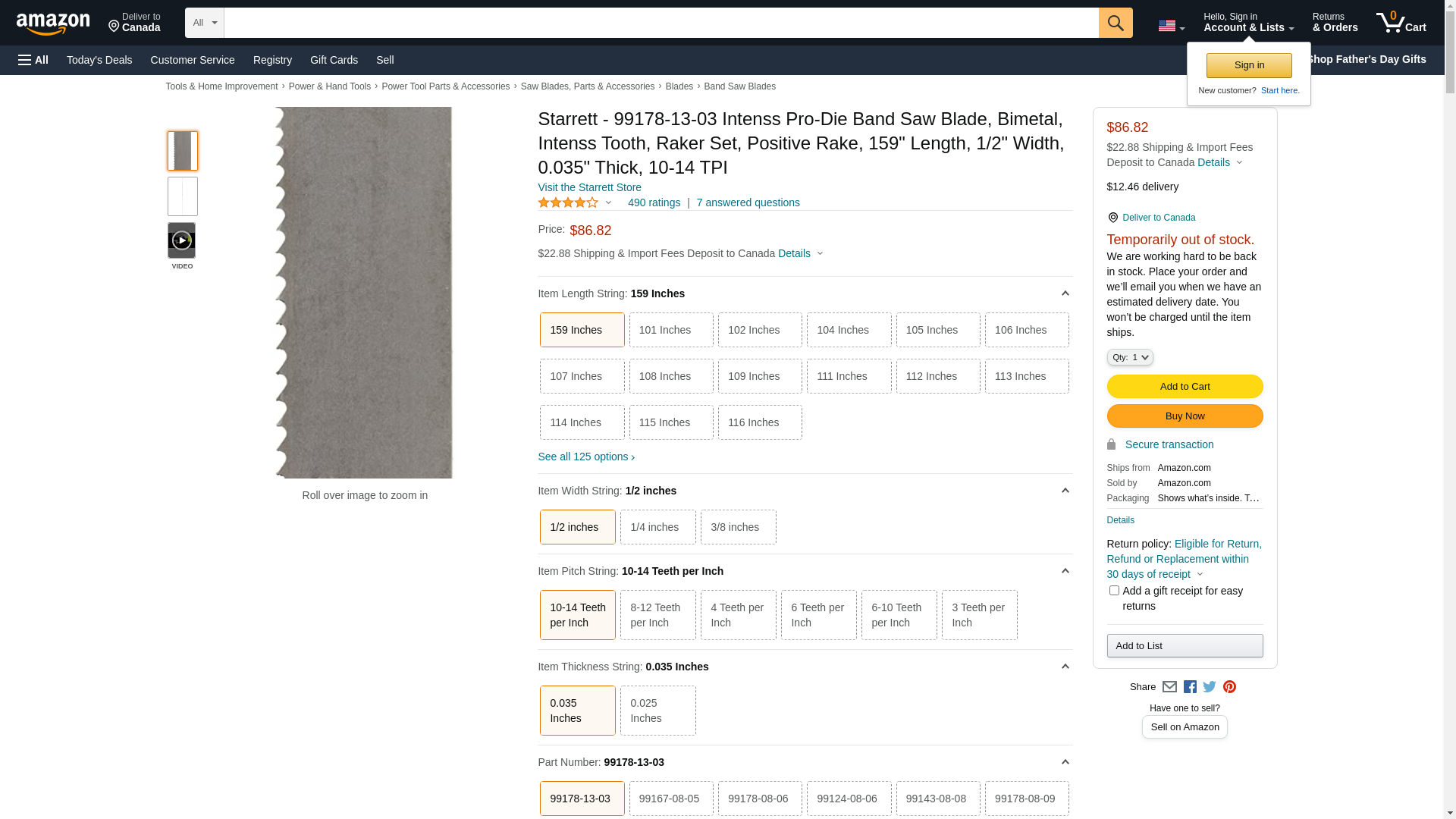Open Today's Deals from the nav bar
Screen dimensions: 1456x819
99,60
